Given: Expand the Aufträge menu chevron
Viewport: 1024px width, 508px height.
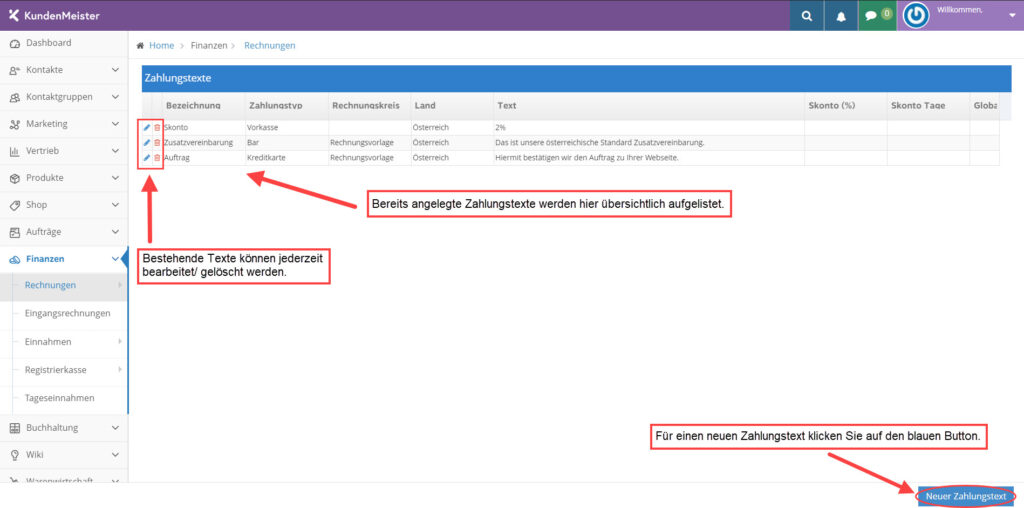Looking at the screenshot, I should 116,232.
